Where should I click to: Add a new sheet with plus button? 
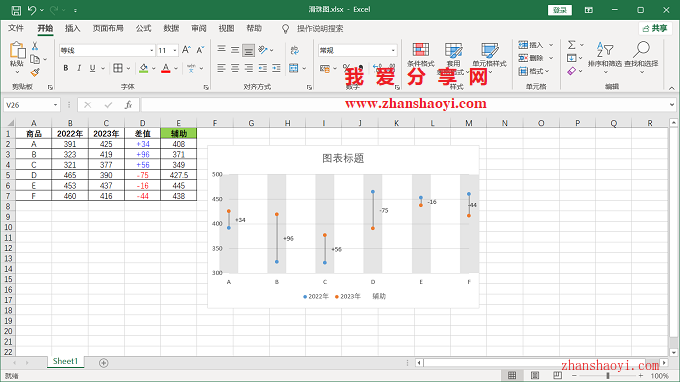coord(103,363)
